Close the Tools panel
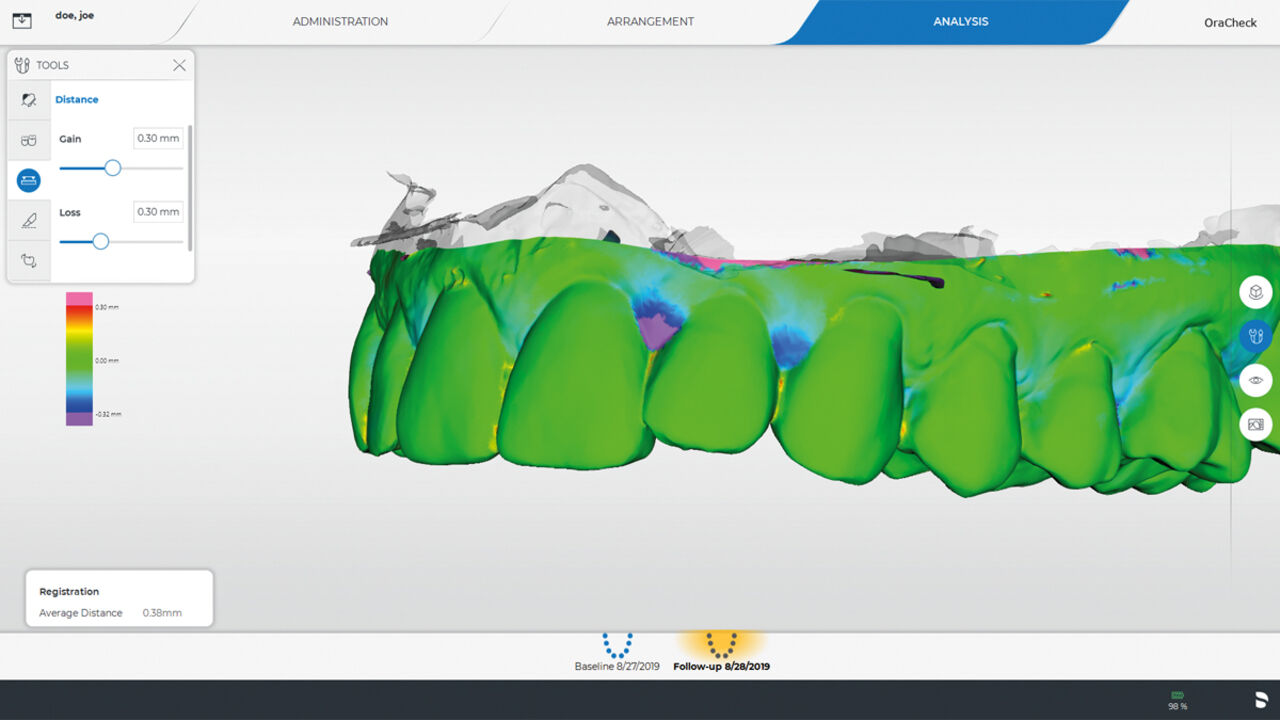This screenshot has width=1280, height=720. coord(179,65)
